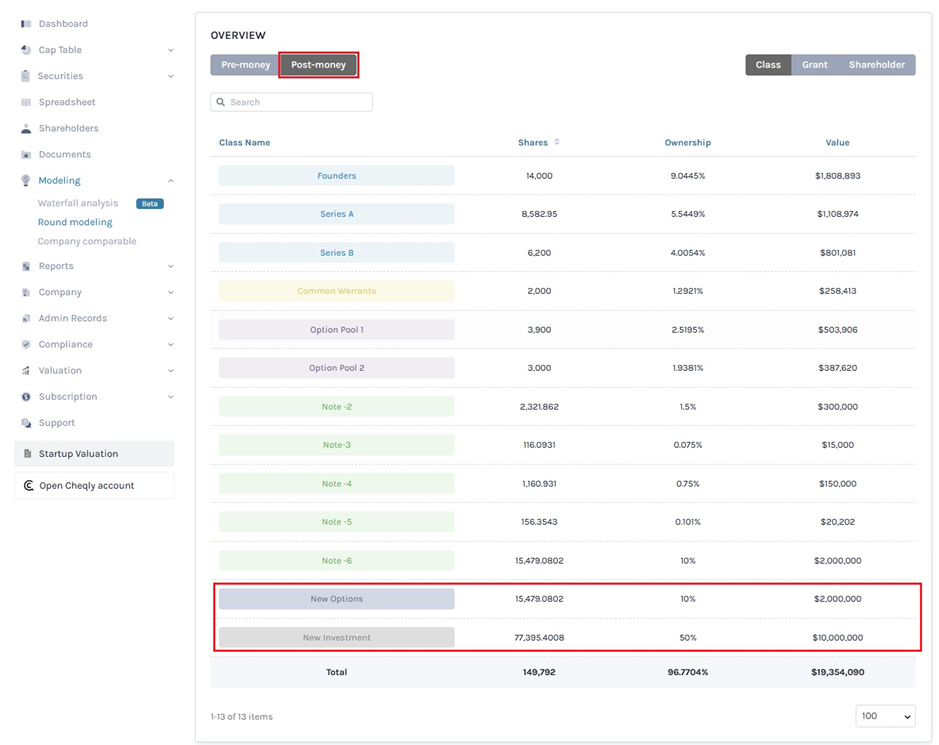Viewport: 939px width, 745px height.
Task: Expand the Reports menu chevron
Action: coord(170,267)
